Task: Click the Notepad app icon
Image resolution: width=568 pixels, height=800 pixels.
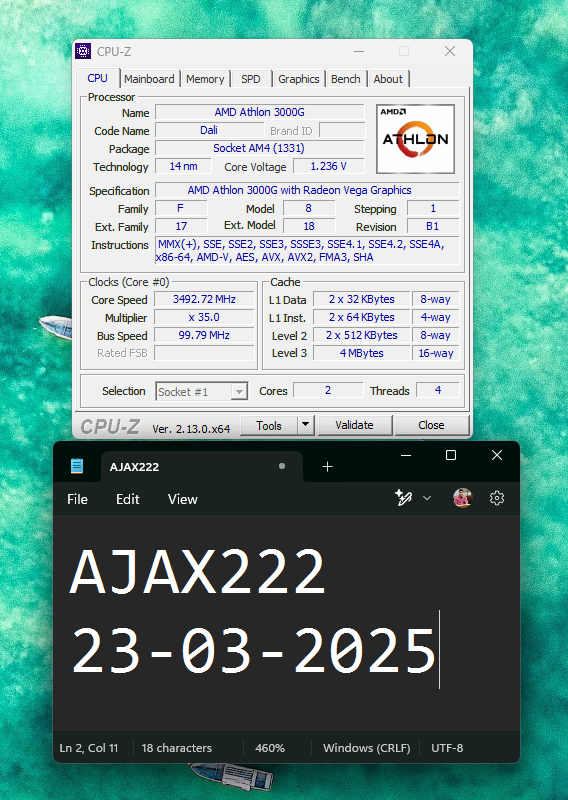Action: (77, 466)
